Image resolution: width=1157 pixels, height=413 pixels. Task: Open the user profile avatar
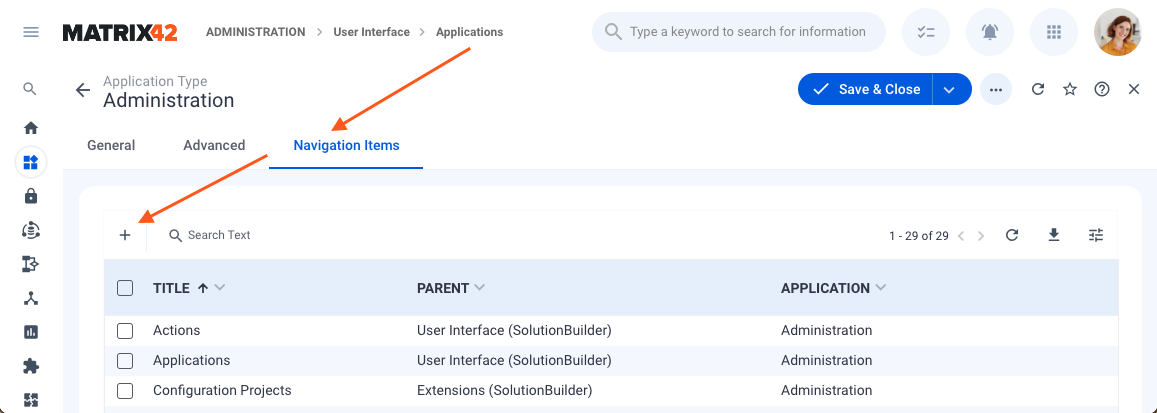point(1117,32)
